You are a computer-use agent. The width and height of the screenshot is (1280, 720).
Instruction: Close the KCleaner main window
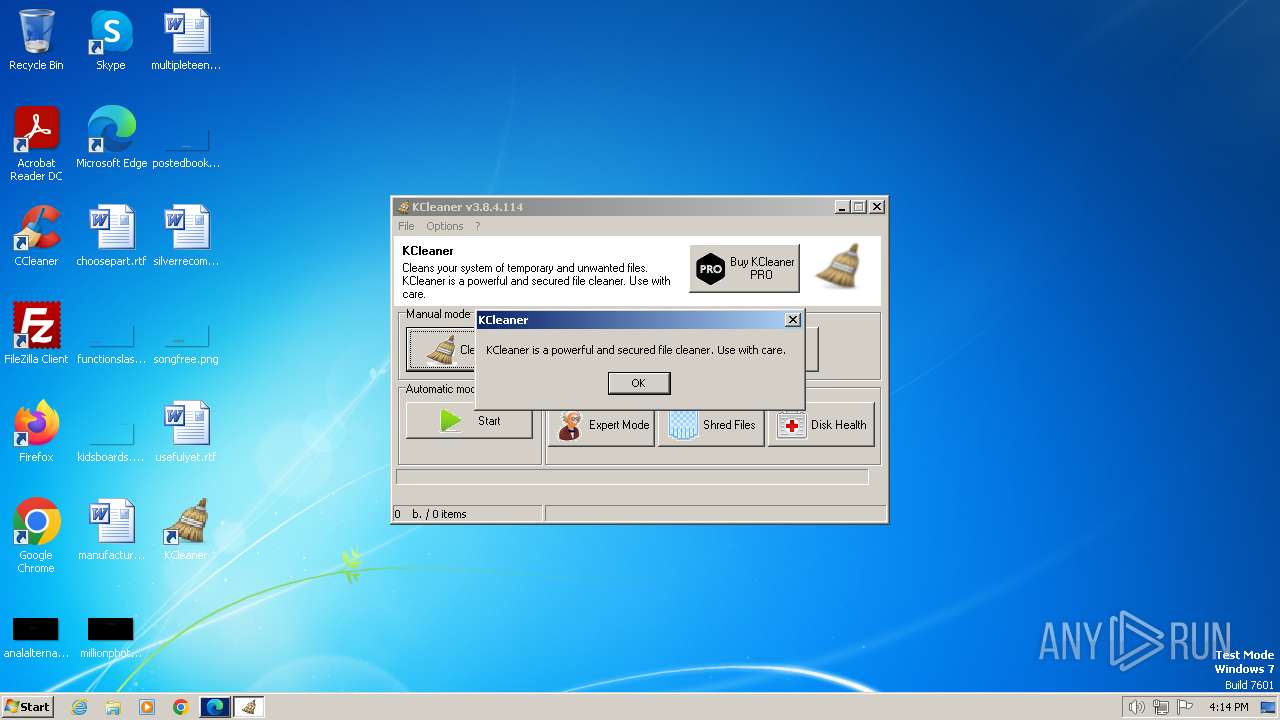point(877,207)
